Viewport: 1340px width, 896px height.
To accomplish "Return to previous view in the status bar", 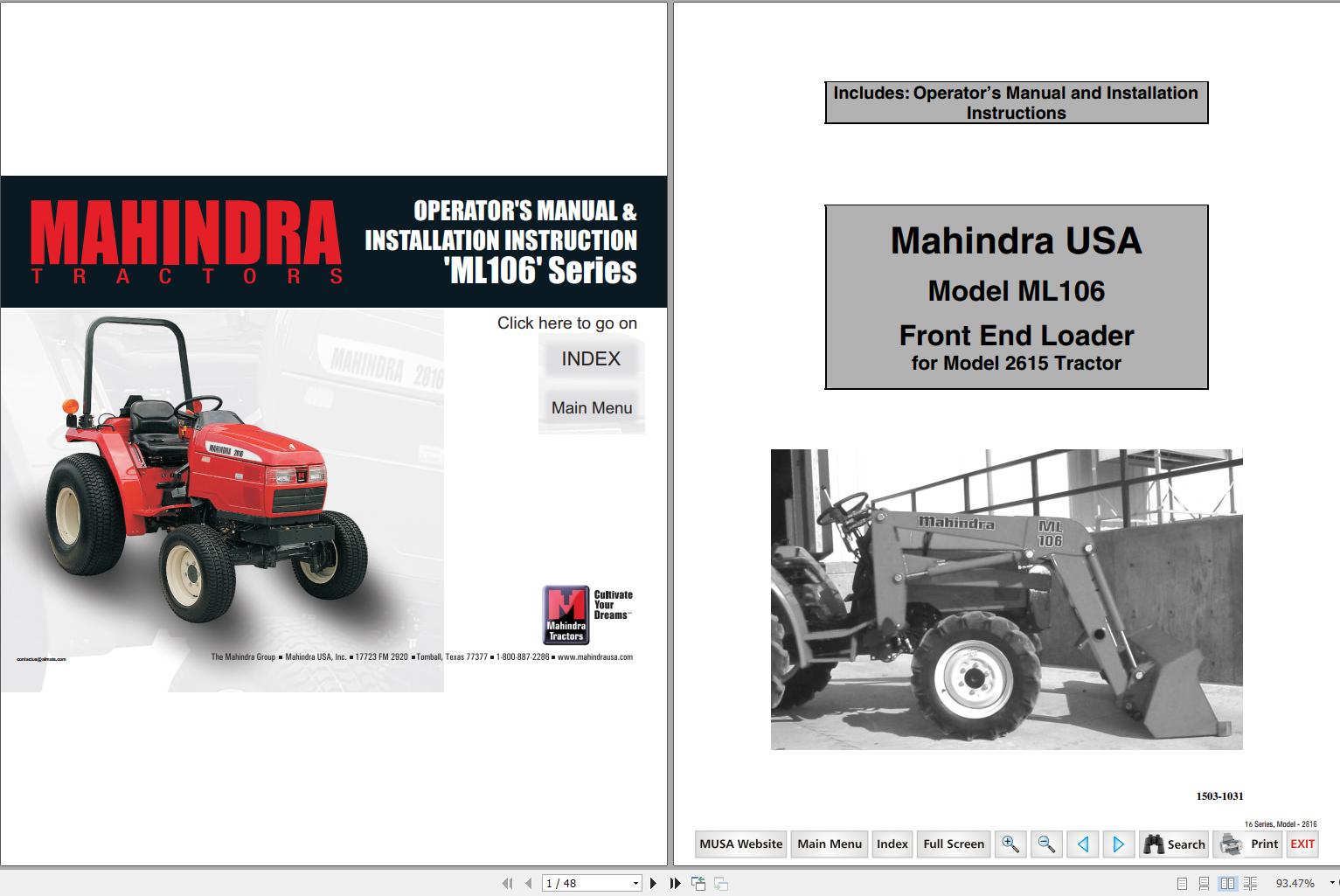I will coord(699,883).
